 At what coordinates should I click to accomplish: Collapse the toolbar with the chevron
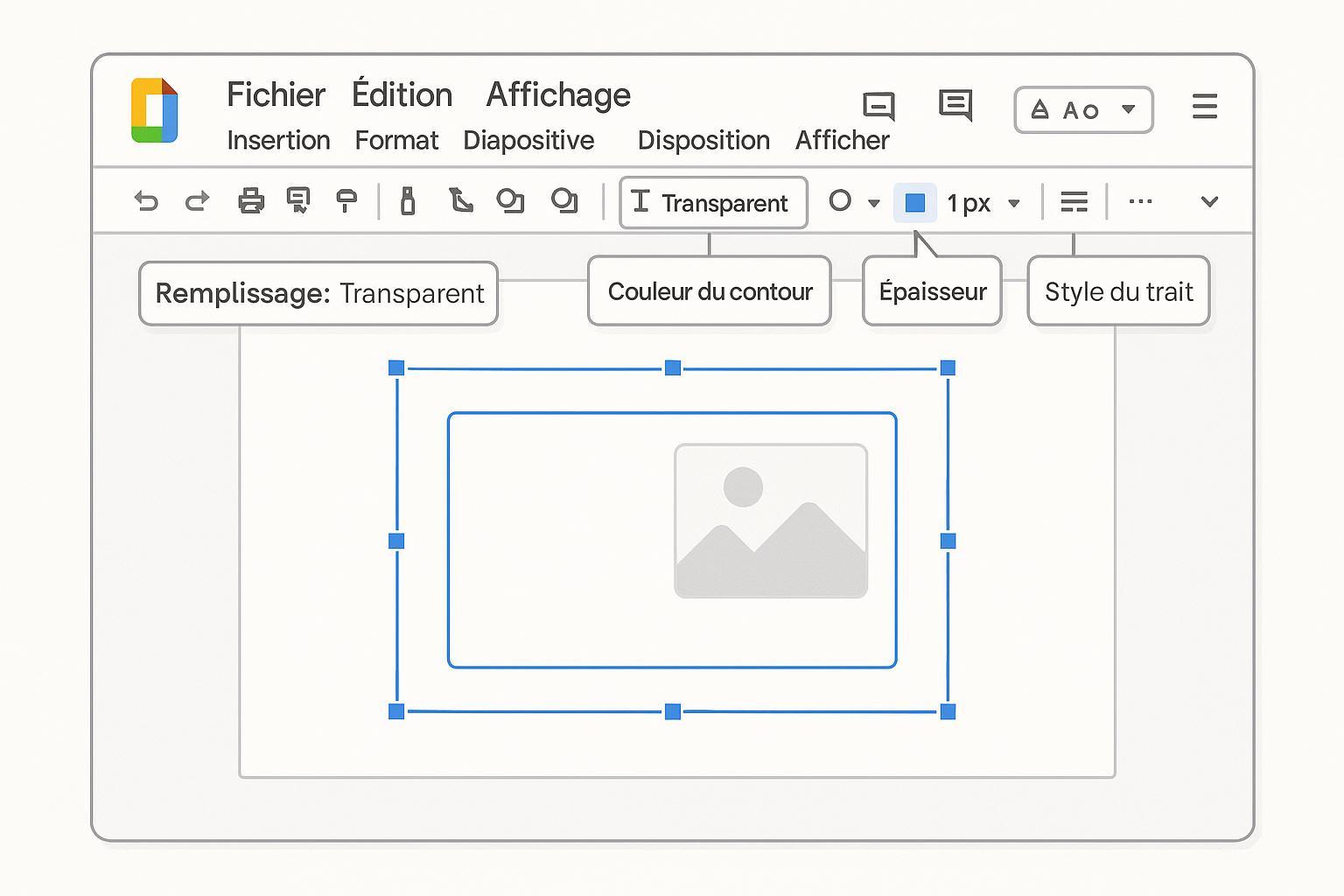(x=1209, y=202)
